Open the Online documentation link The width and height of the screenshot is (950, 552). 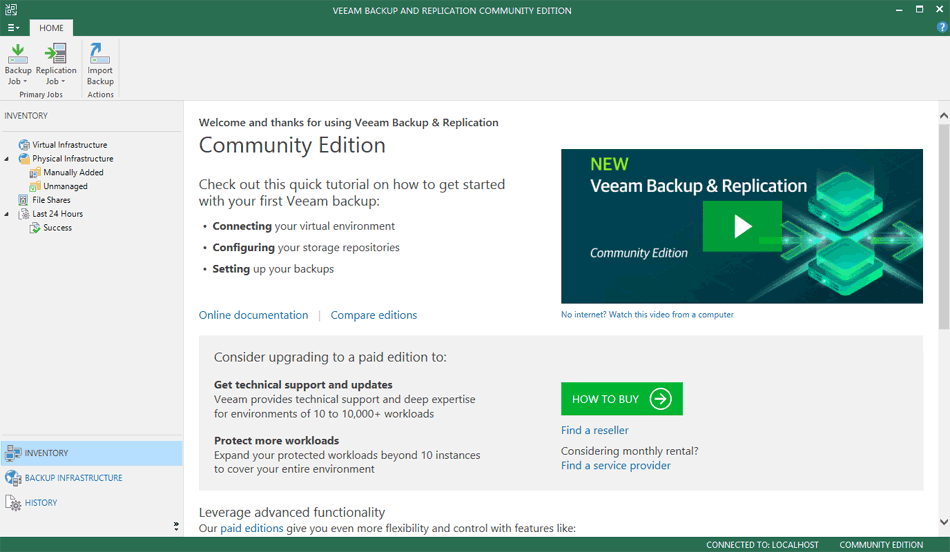click(x=253, y=315)
